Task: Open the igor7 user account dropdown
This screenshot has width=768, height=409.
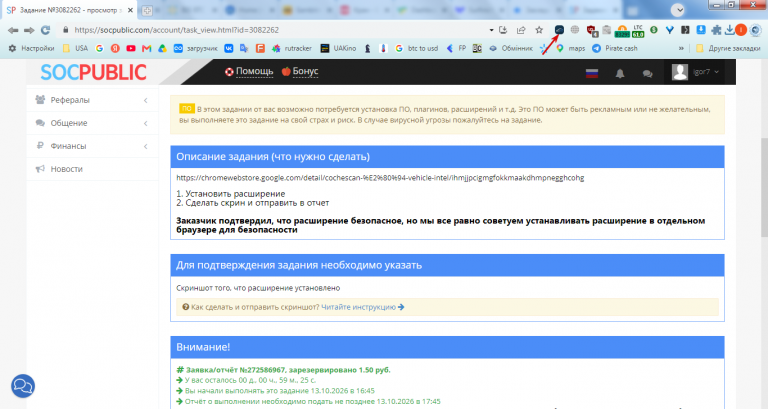Action: pos(695,72)
